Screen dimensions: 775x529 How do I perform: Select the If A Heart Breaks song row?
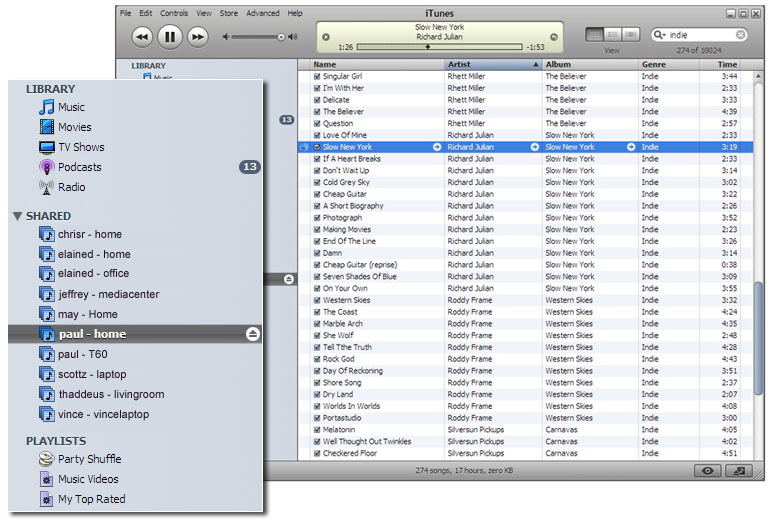525,159
